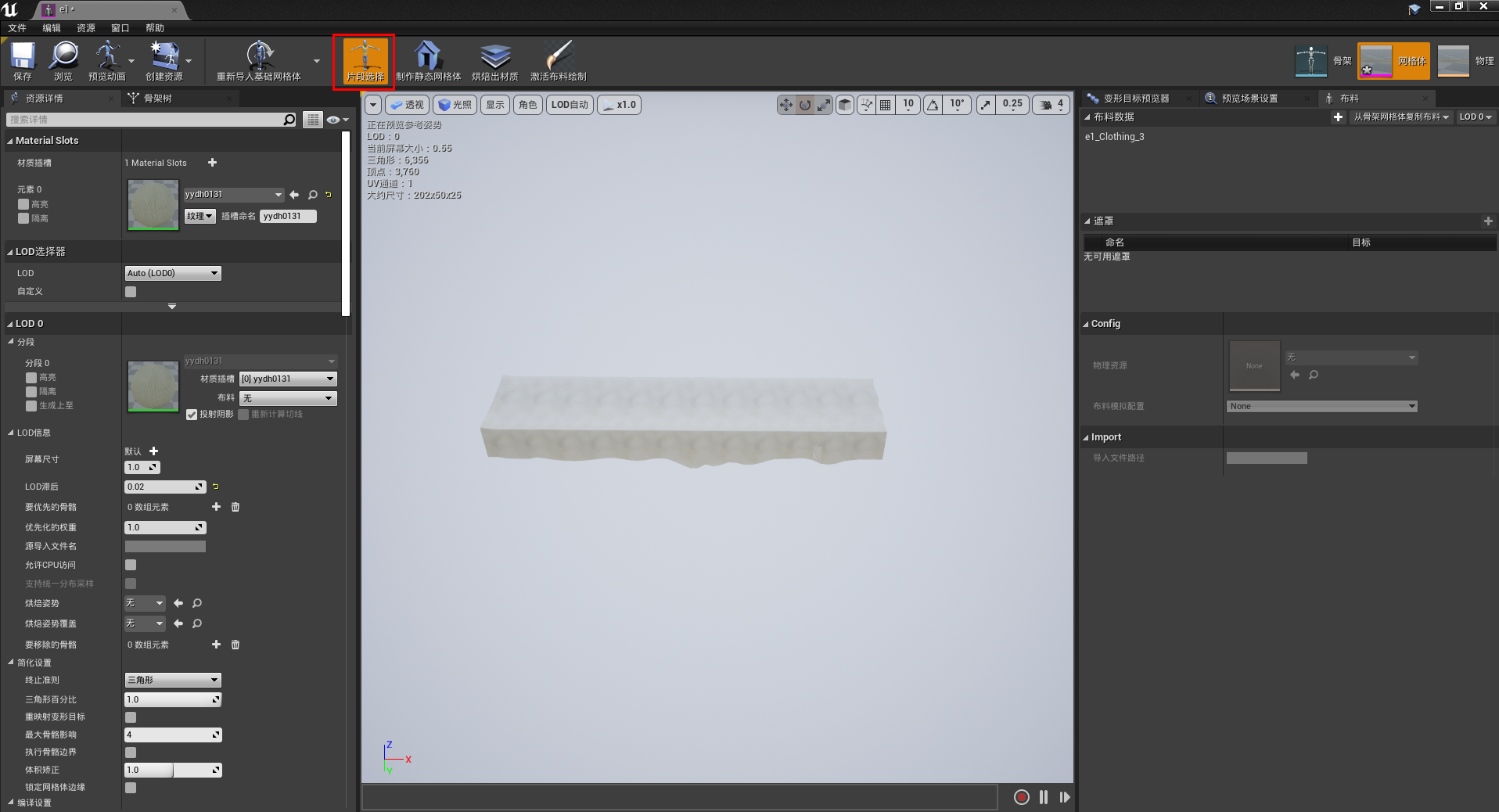Viewport: 1499px width, 812px height.
Task: Open the 窗口 menu
Action: 119,28
